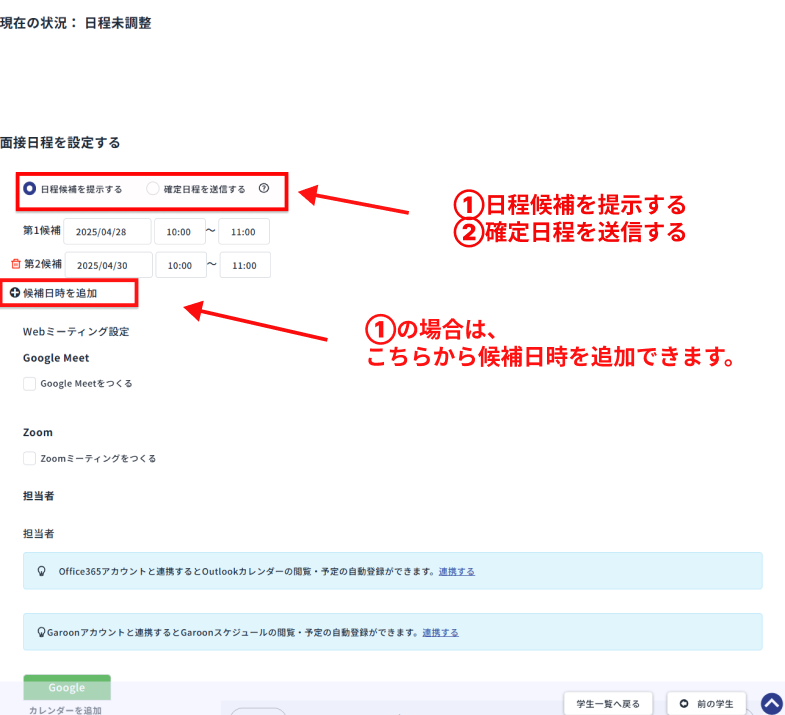Go back with 学生一覧へ戻る button

click(x=608, y=703)
